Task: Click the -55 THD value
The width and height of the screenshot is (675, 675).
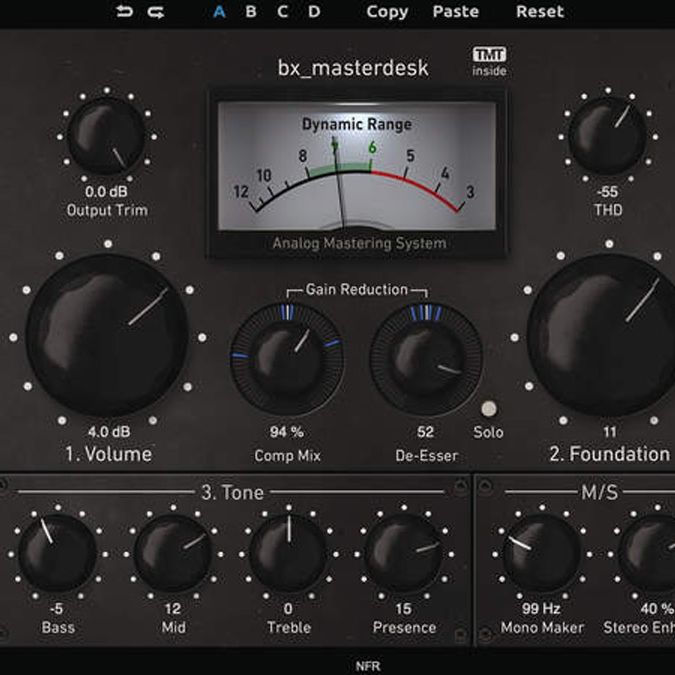Action: (607, 192)
